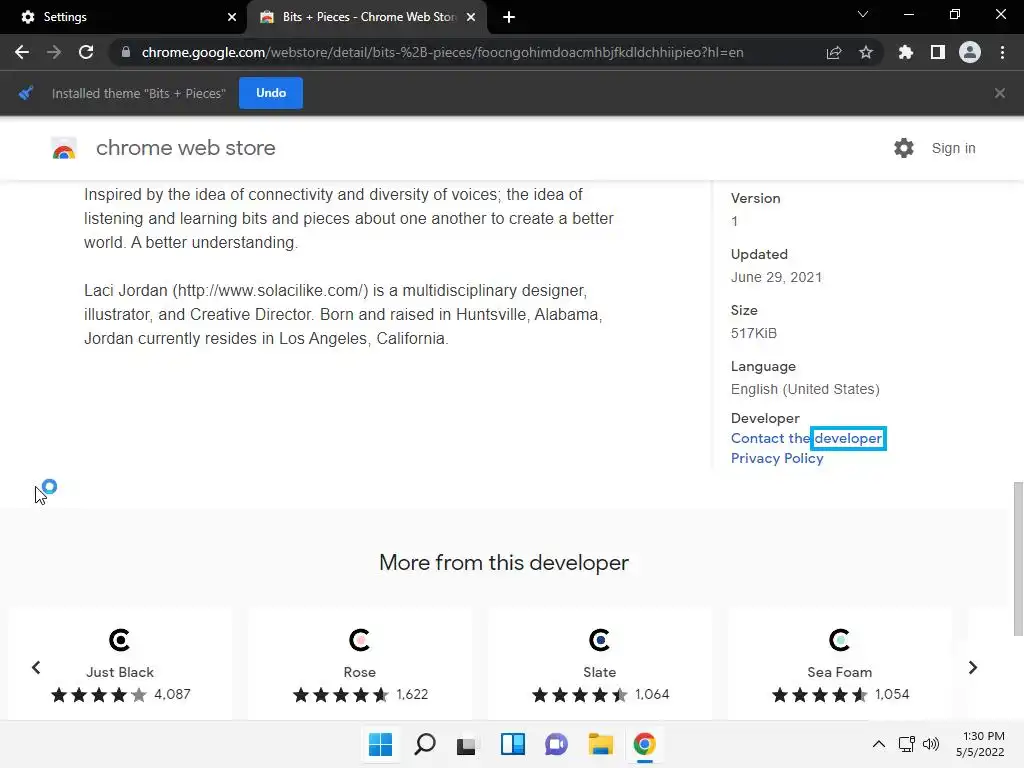Open the volume tray icon
The height and width of the screenshot is (768, 1024).
click(931, 744)
